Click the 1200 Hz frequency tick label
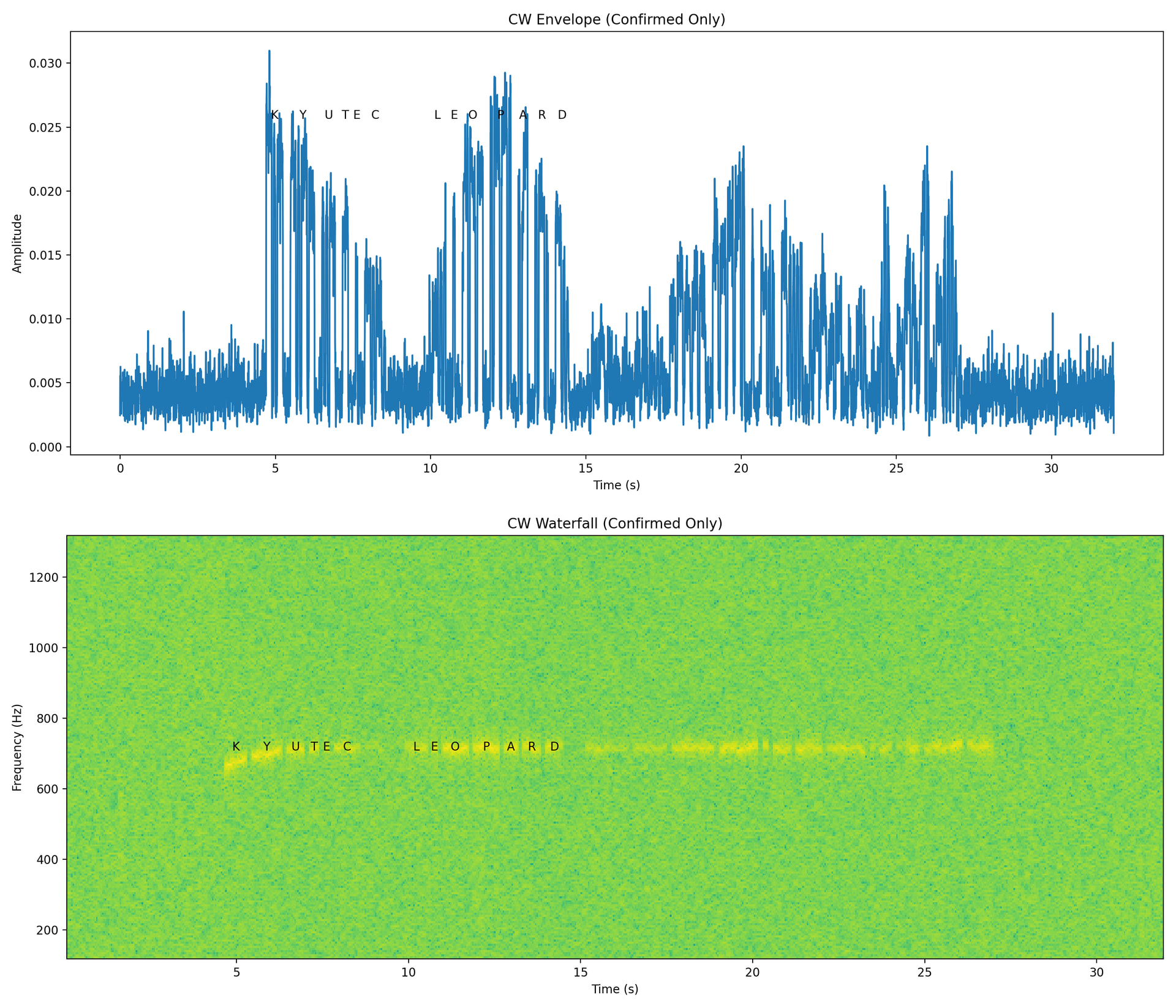Screen dimensions: 1176x1008 pos(43,577)
